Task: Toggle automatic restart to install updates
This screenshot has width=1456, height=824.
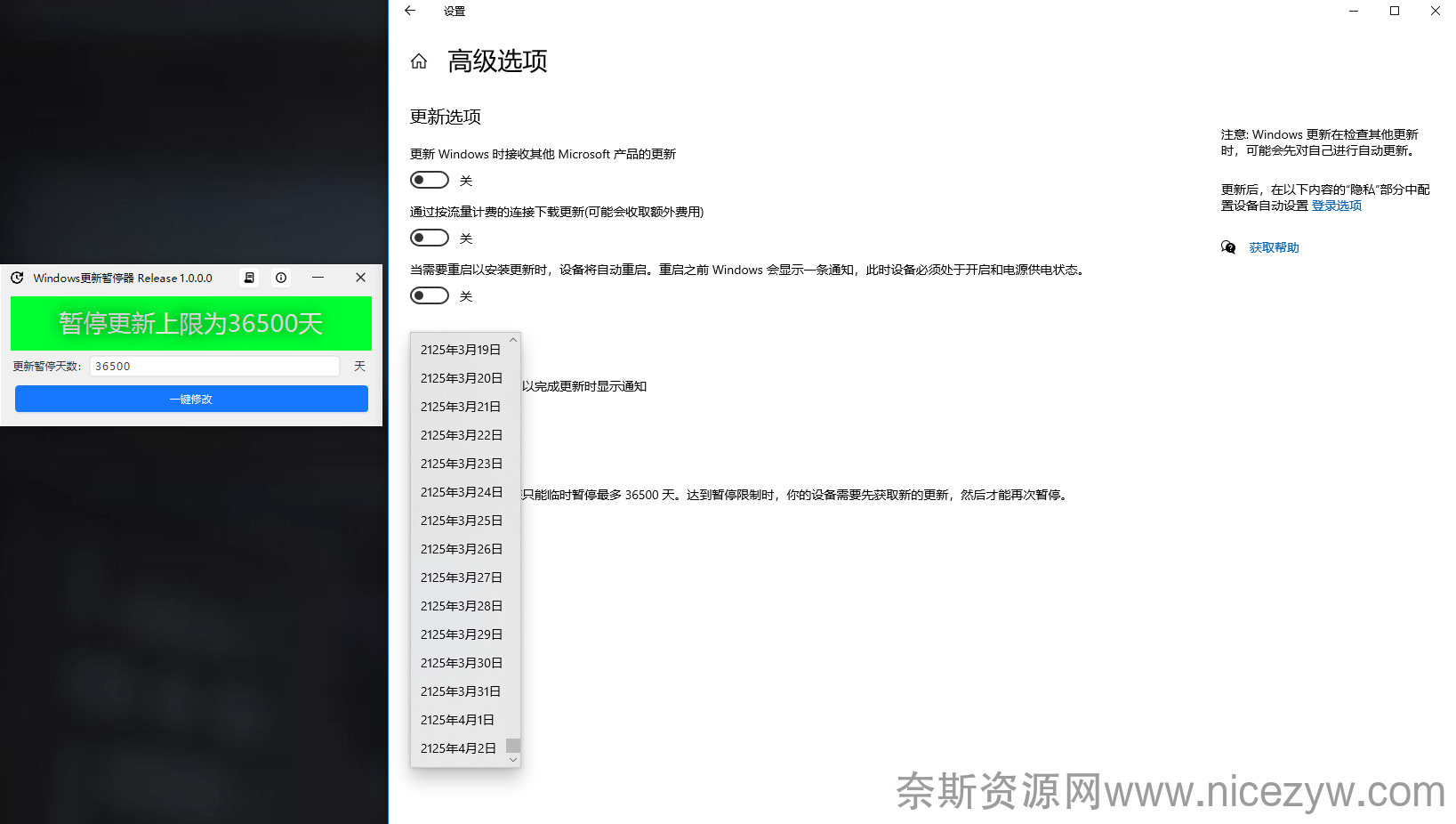Action: (x=430, y=295)
